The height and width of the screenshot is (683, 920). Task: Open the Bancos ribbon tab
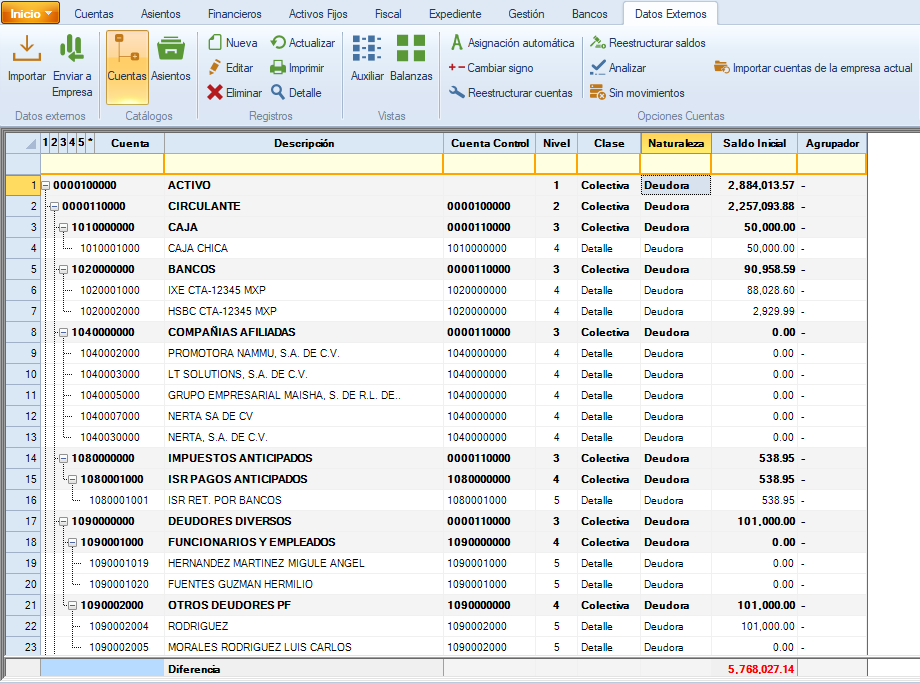(x=590, y=13)
